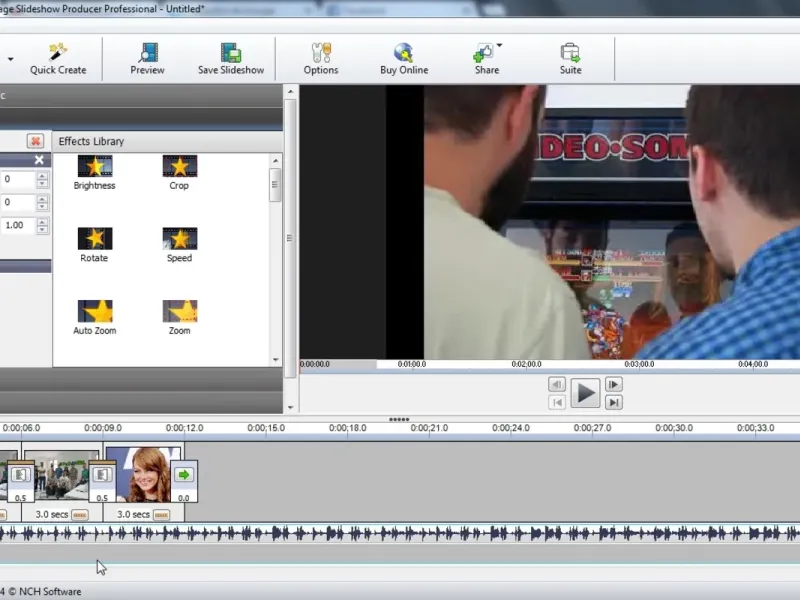
Task: Select the Speed effect
Action: pos(179,239)
